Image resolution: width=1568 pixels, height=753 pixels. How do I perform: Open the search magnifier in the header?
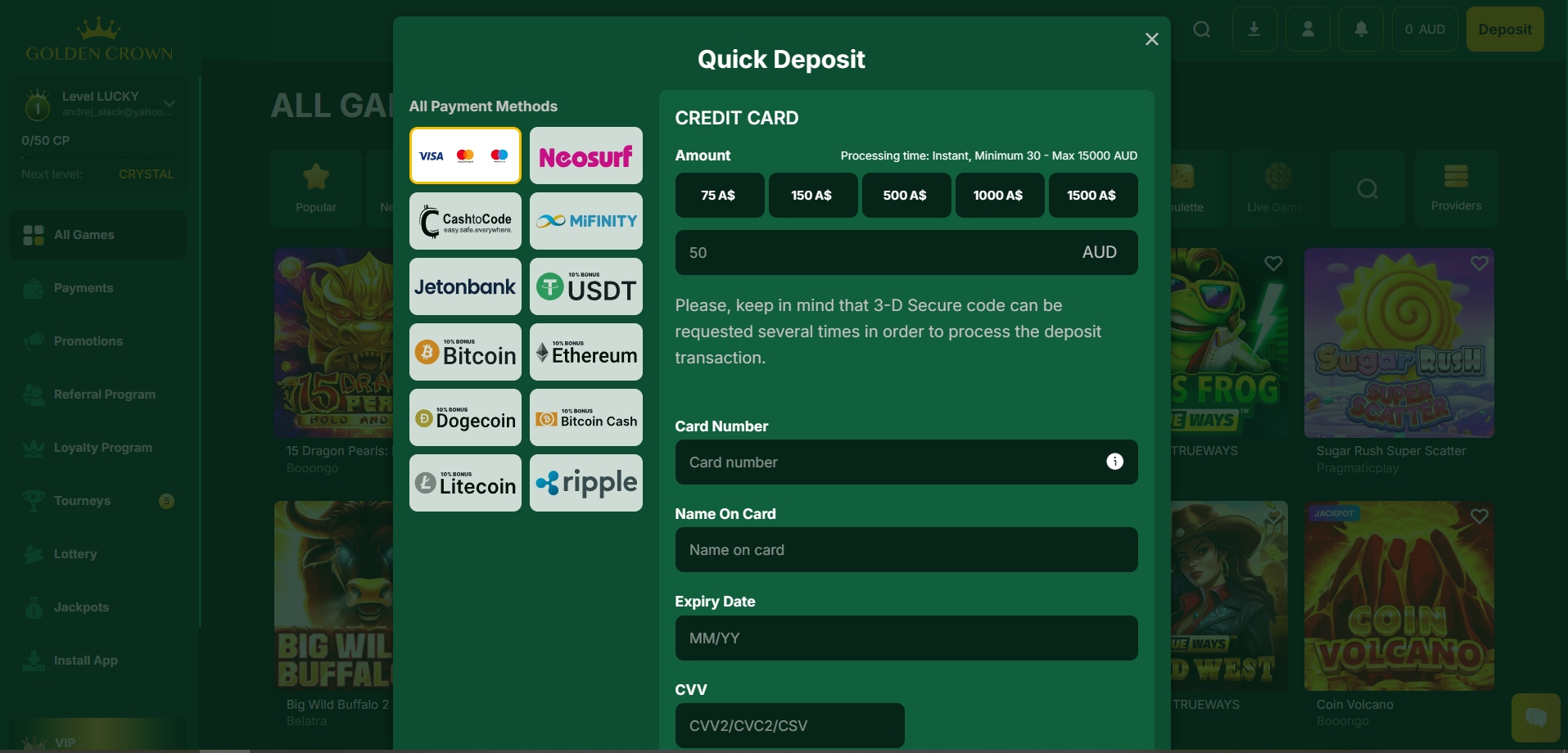(x=1202, y=29)
